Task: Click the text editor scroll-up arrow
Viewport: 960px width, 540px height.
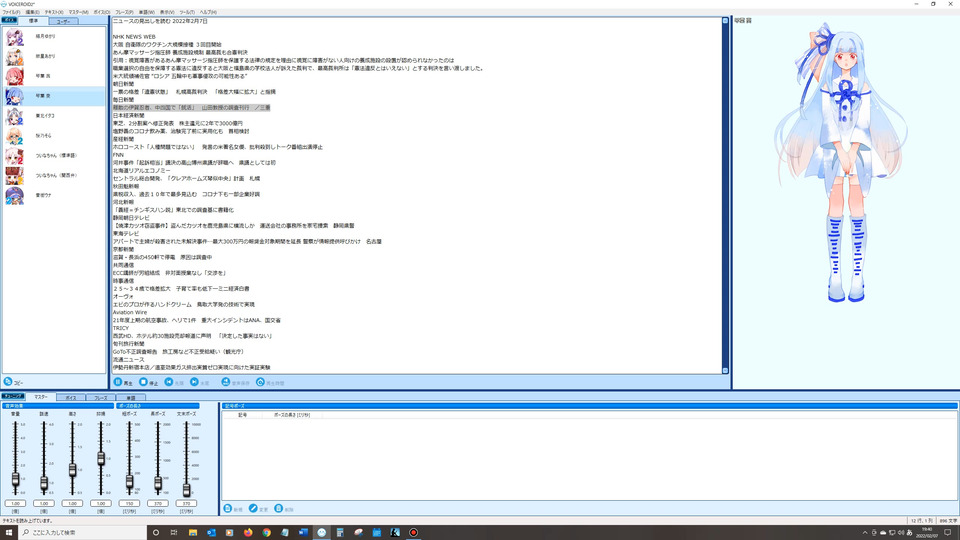Action: coord(726,21)
